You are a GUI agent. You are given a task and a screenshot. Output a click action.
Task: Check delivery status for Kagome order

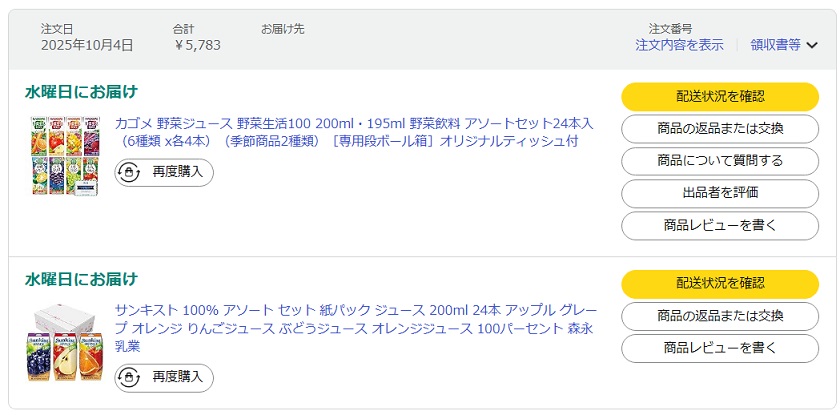click(720, 96)
